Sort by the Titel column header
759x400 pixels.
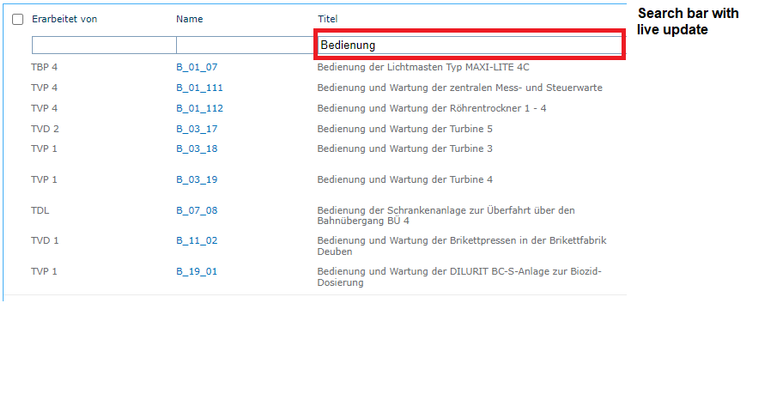click(x=327, y=19)
